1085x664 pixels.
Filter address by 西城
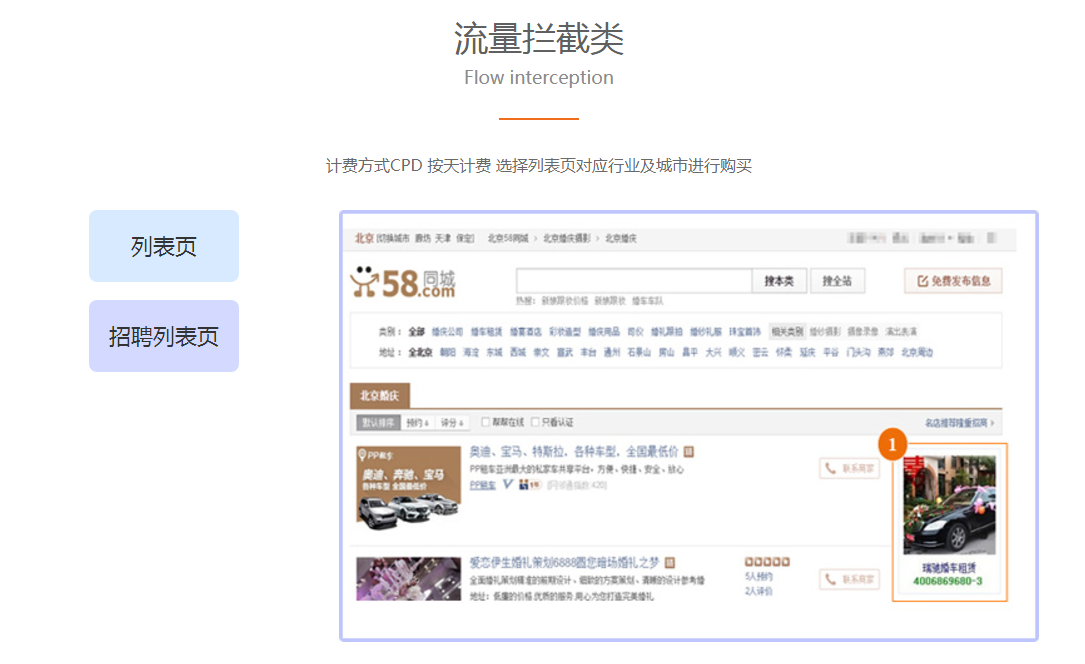pyautogui.click(x=518, y=353)
